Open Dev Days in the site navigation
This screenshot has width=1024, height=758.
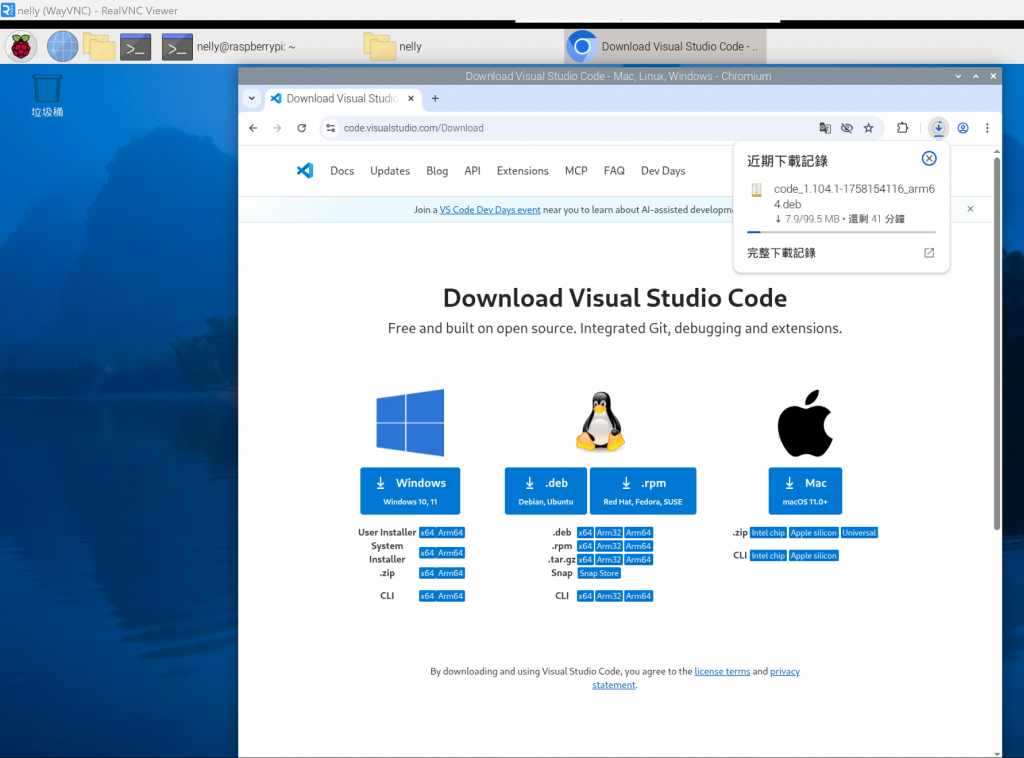663,170
